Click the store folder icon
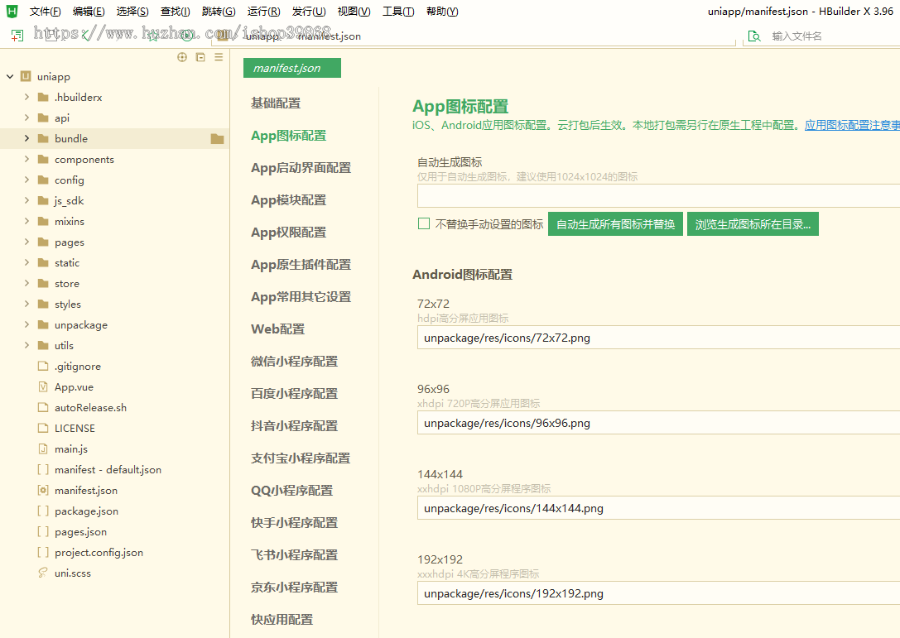This screenshot has width=900, height=638. 43,283
